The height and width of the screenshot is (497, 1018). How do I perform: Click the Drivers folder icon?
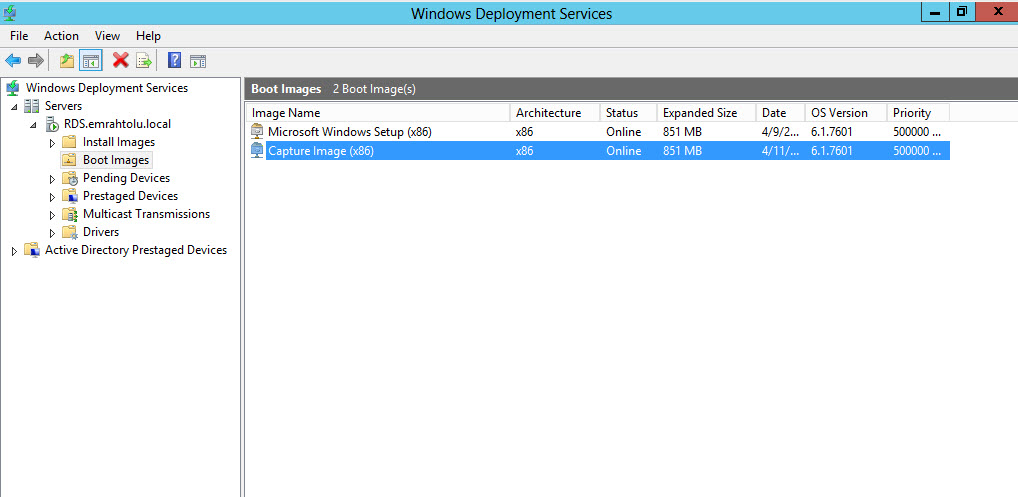[70, 232]
